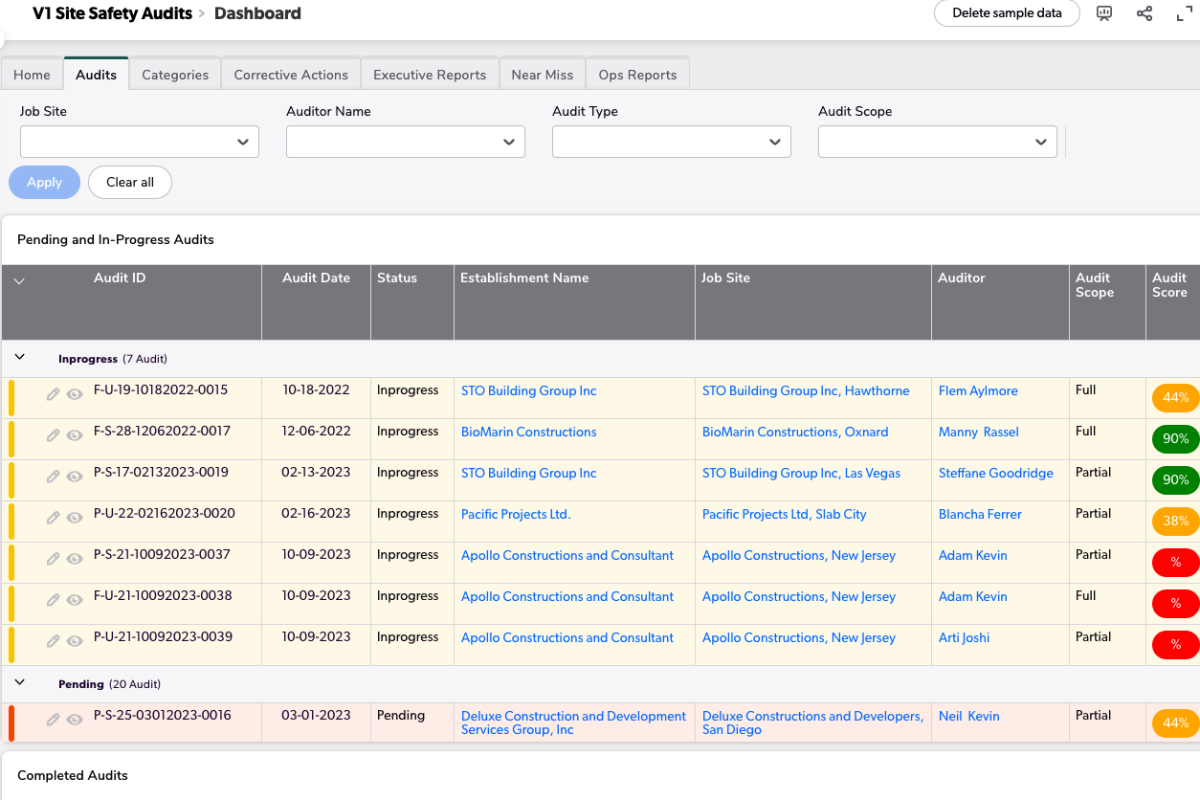This screenshot has width=1200, height=800.
Task: Edit audit P-U-21-10092023-0039 using pencil icon
Action: click(x=54, y=640)
